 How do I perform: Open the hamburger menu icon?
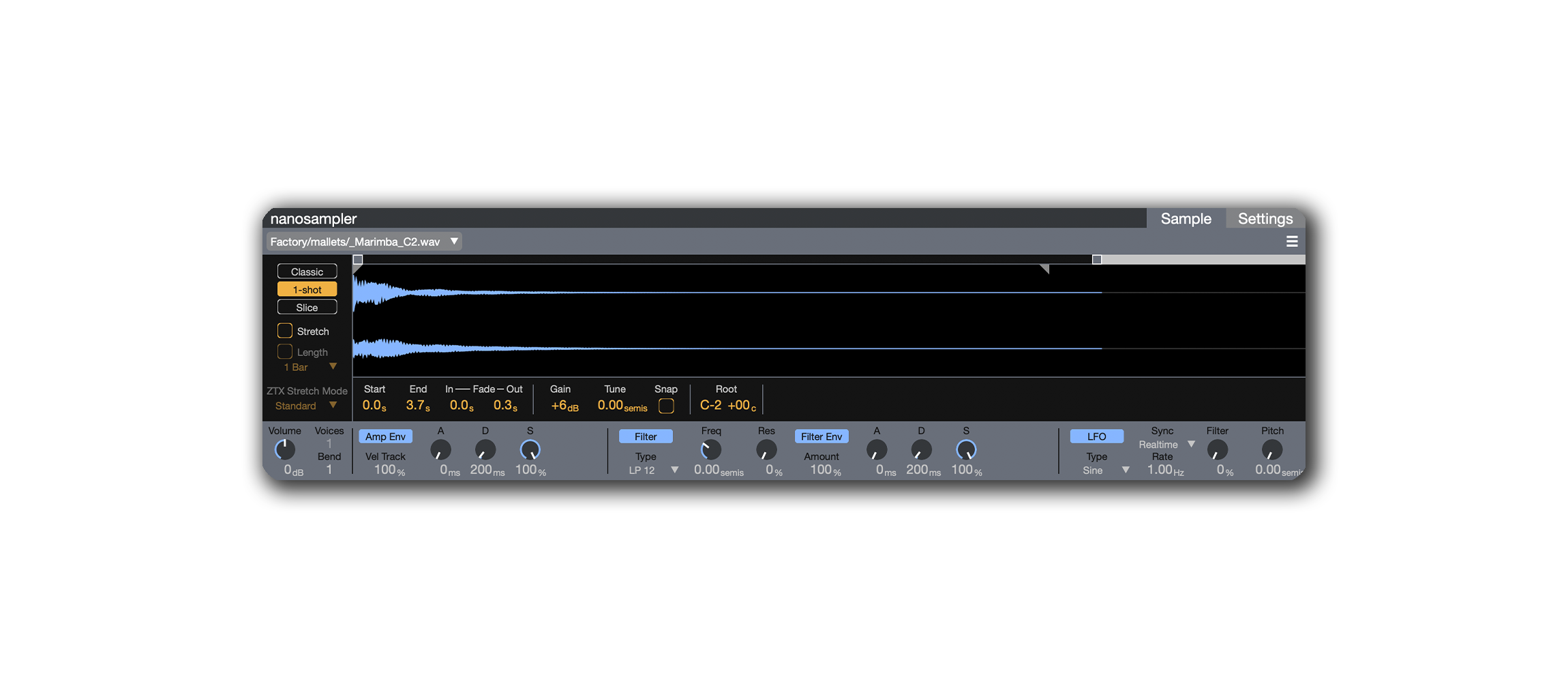click(x=1291, y=241)
